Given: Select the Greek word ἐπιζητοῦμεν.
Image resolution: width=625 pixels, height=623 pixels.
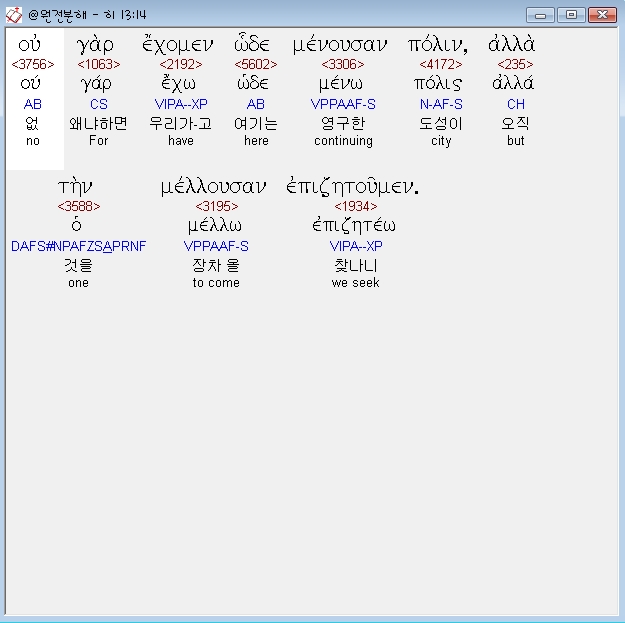Looking at the screenshot, I should (x=353, y=187).
